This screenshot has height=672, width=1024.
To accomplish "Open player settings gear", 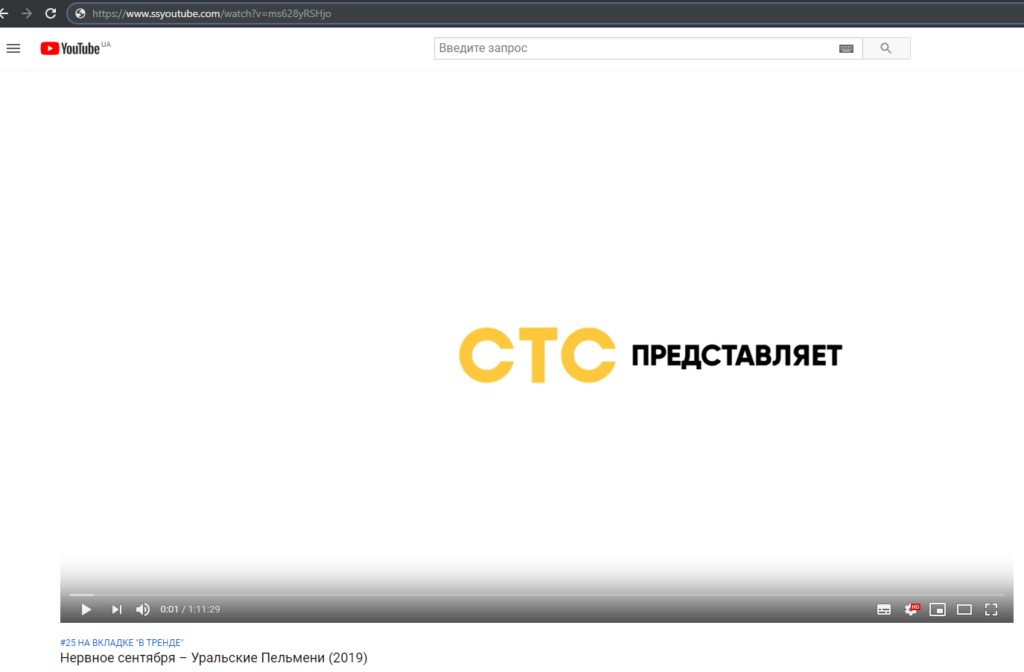I will click(x=911, y=609).
